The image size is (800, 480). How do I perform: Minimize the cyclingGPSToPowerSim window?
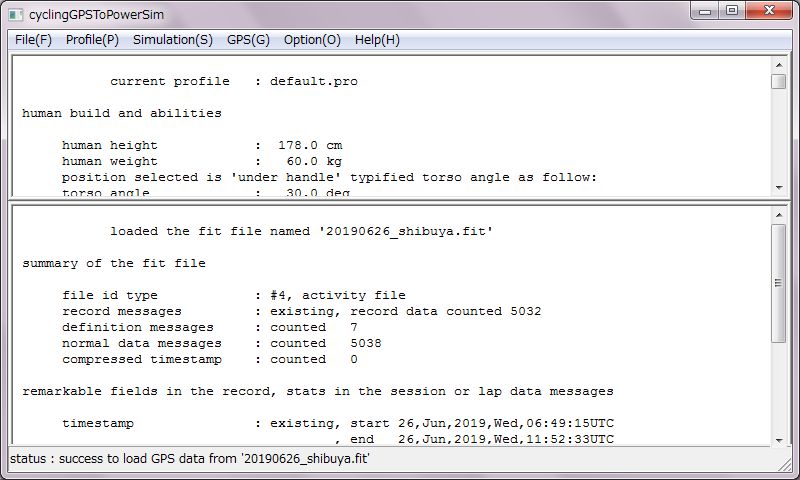tap(705, 11)
